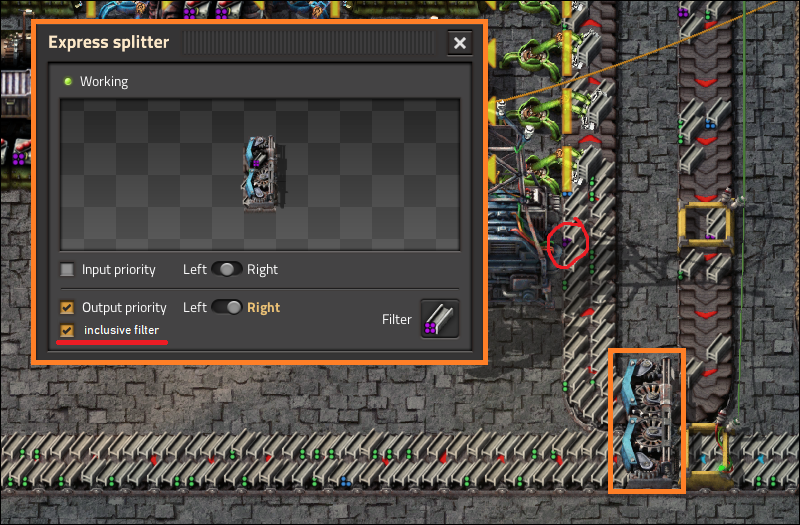
Task: Toggle the Output priority Left/Right switch
Action: [227, 307]
